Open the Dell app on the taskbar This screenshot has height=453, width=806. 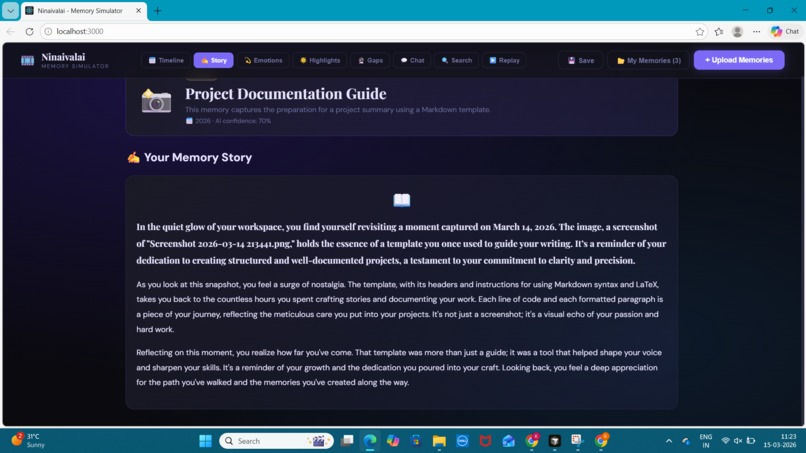[x=462, y=441]
